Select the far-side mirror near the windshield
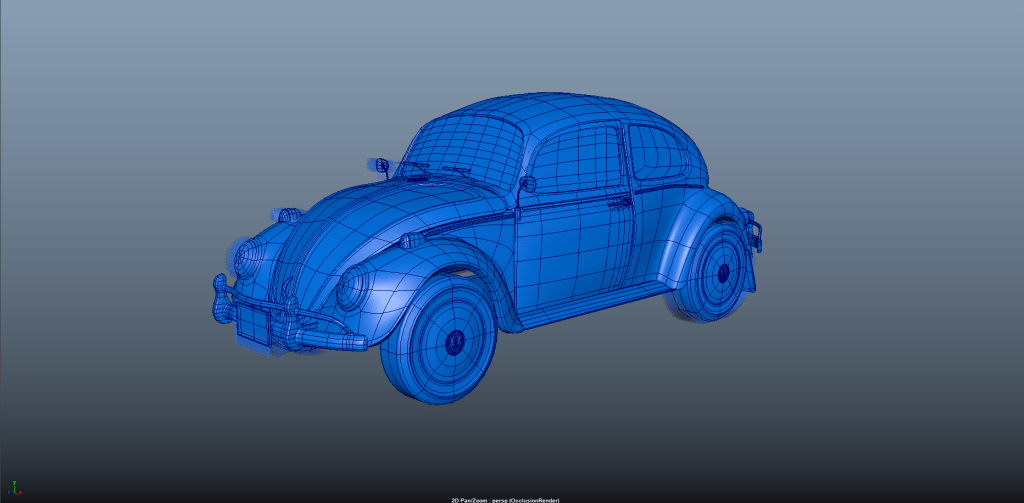Image resolution: width=1024 pixels, height=503 pixels. 380,164
